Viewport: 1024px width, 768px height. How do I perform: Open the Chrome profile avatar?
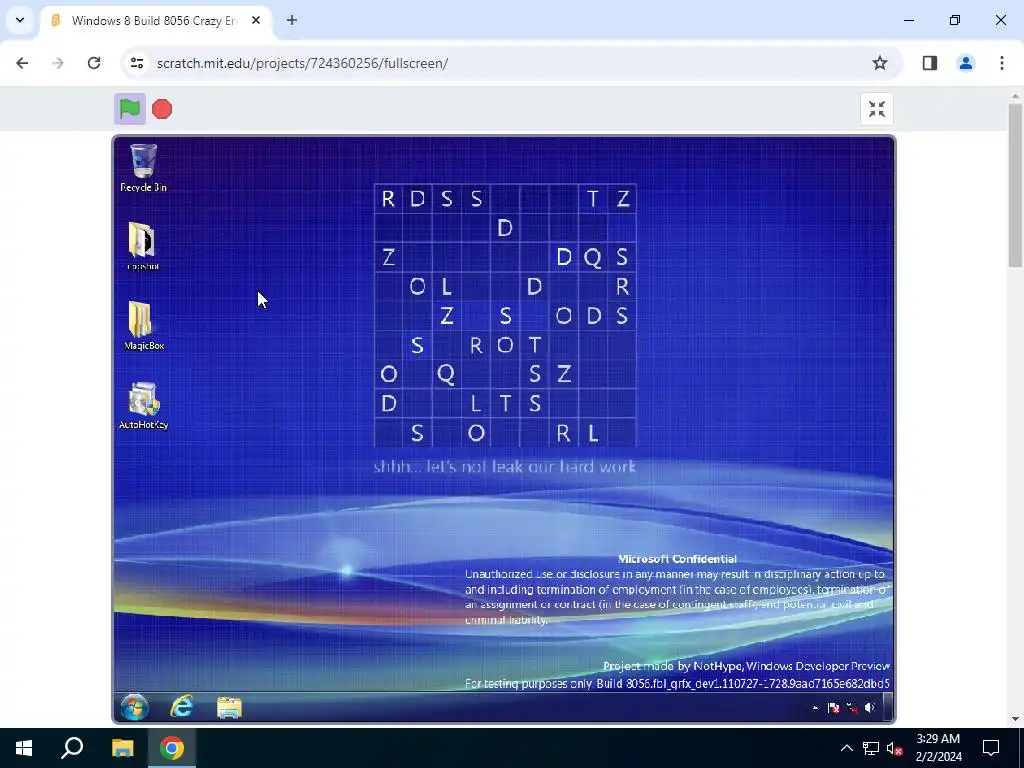click(966, 63)
